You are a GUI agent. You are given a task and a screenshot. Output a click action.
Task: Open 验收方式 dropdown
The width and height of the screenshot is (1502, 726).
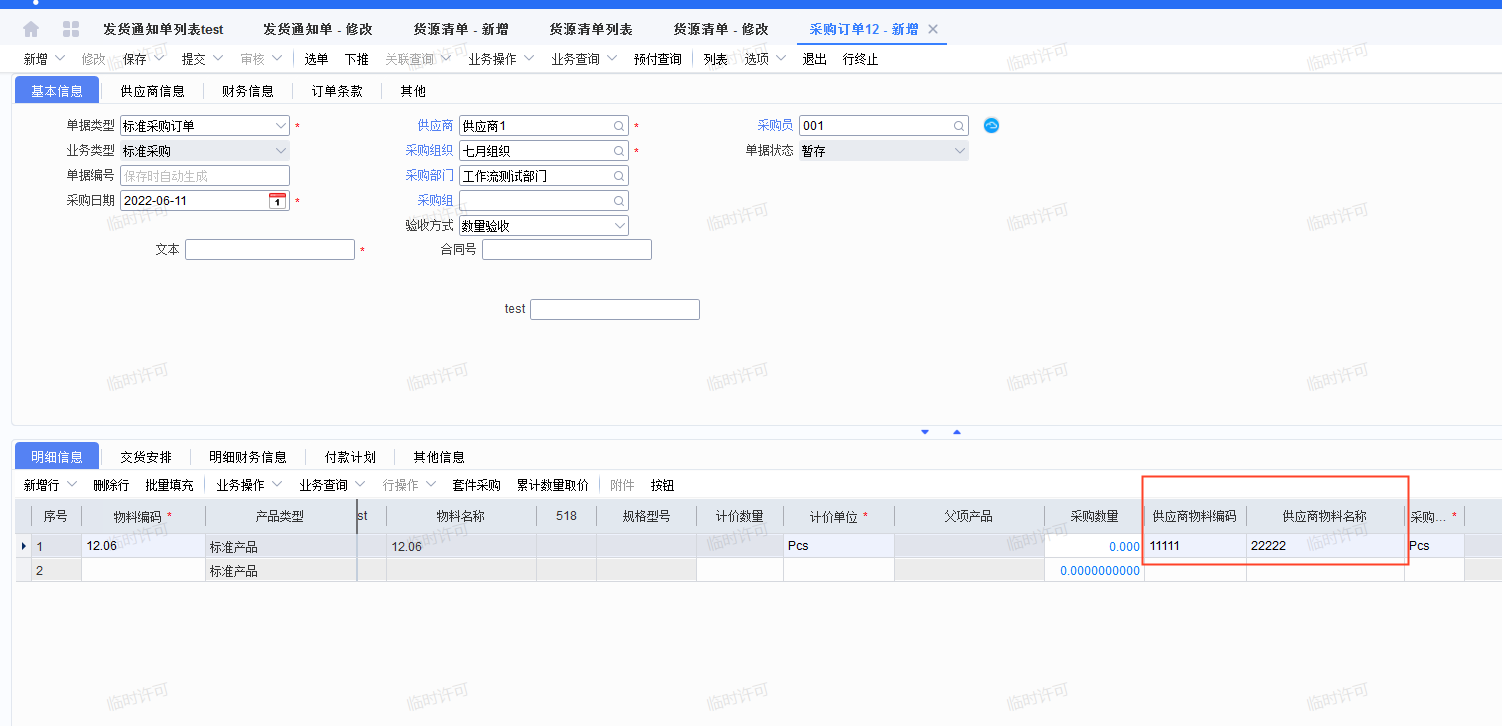620,226
